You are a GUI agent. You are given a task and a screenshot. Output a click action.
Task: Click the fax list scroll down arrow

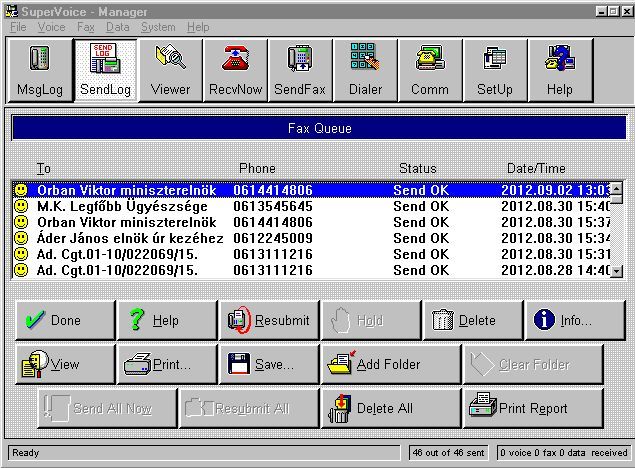[x=616, y=271]
